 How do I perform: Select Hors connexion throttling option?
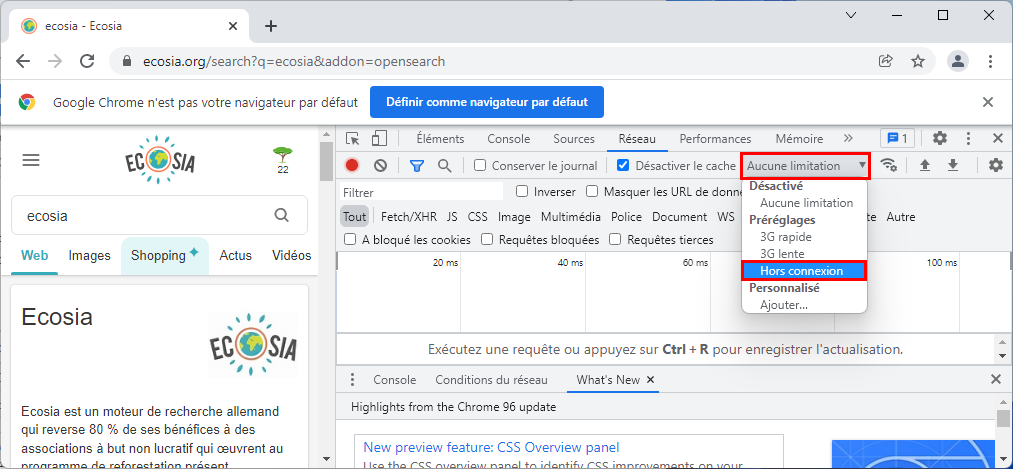point(804,271)
